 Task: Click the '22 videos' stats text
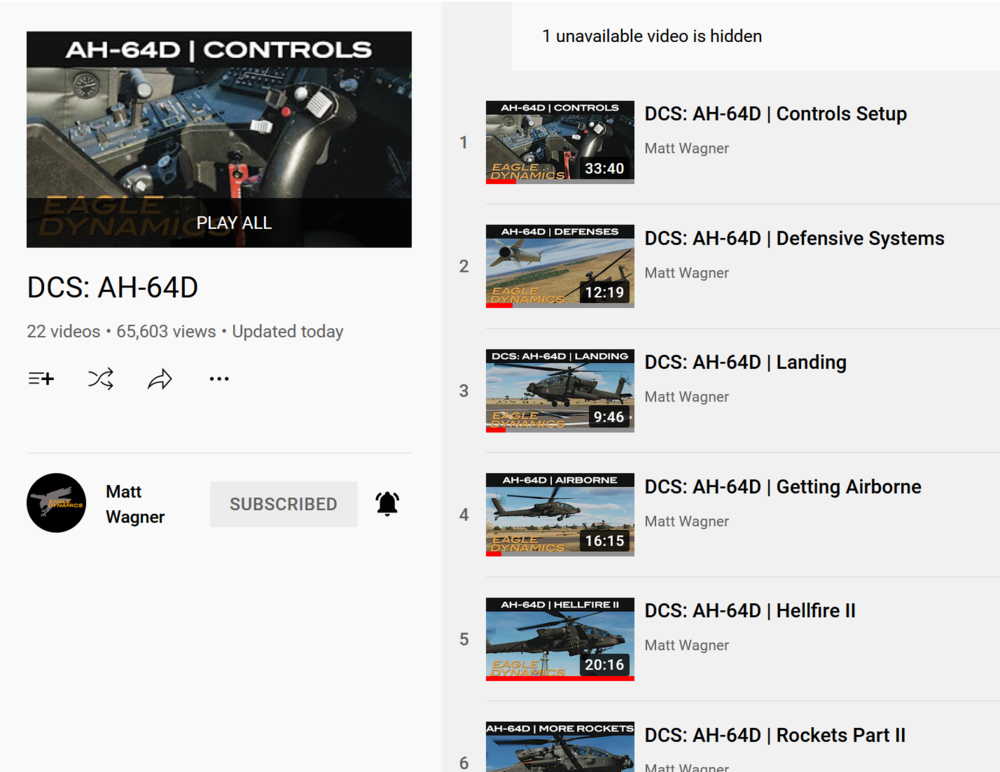pos(63,332)
